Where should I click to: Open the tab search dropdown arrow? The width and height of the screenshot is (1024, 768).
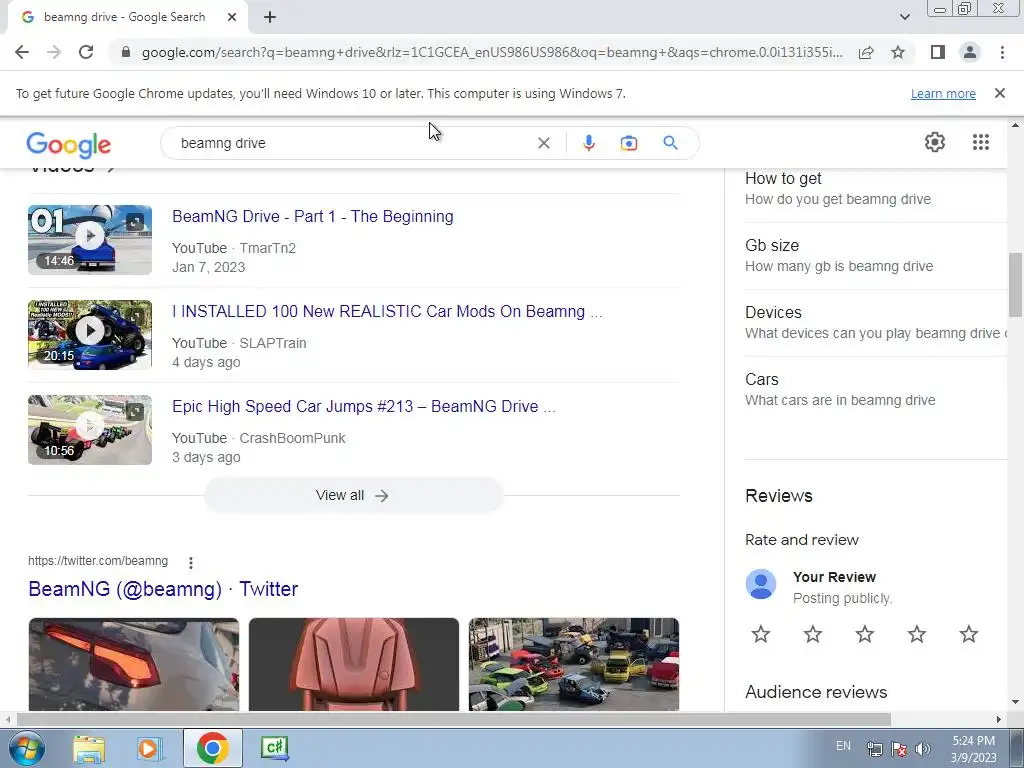pos(904,17)
